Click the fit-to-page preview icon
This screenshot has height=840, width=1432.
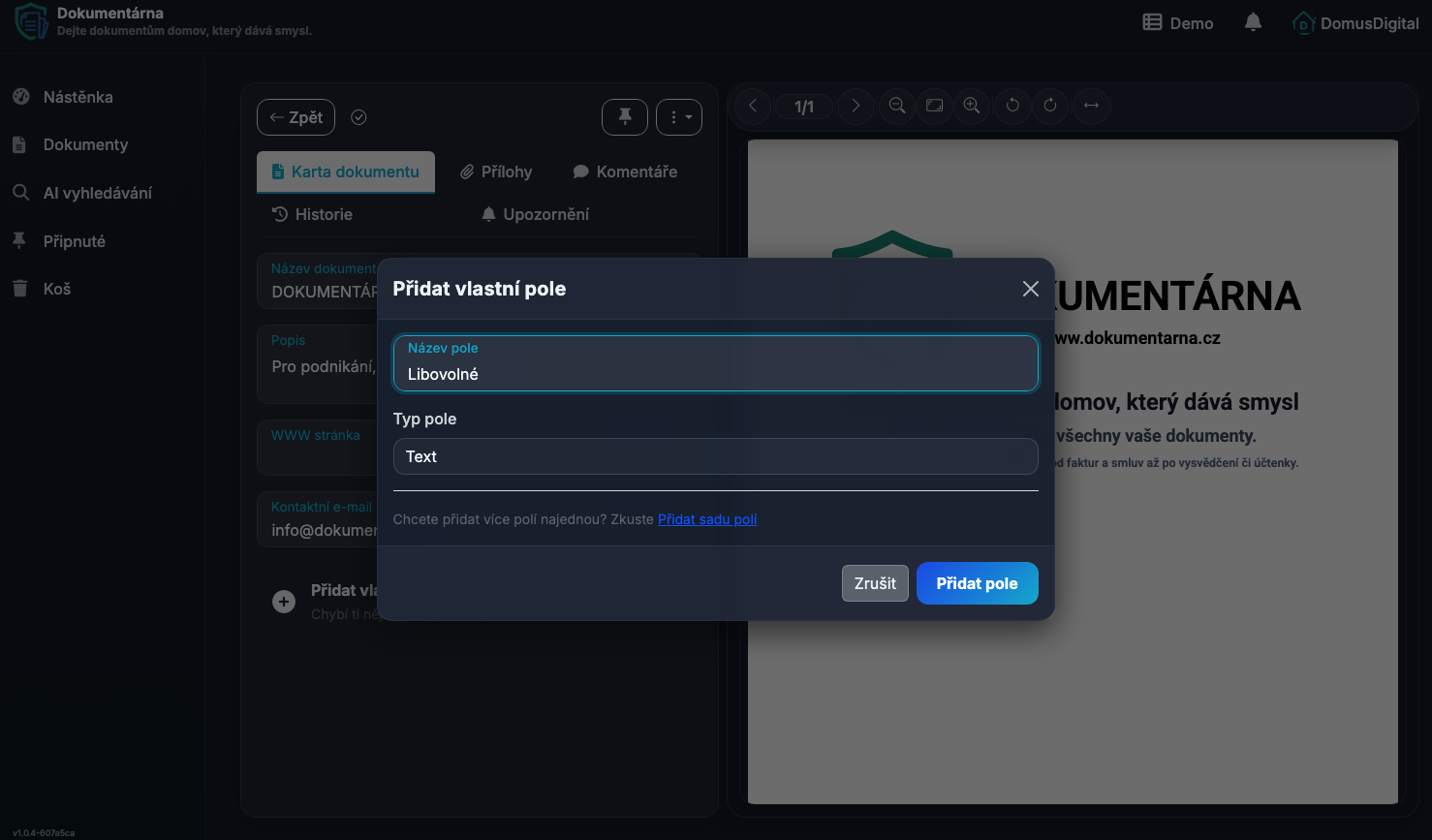934,106
